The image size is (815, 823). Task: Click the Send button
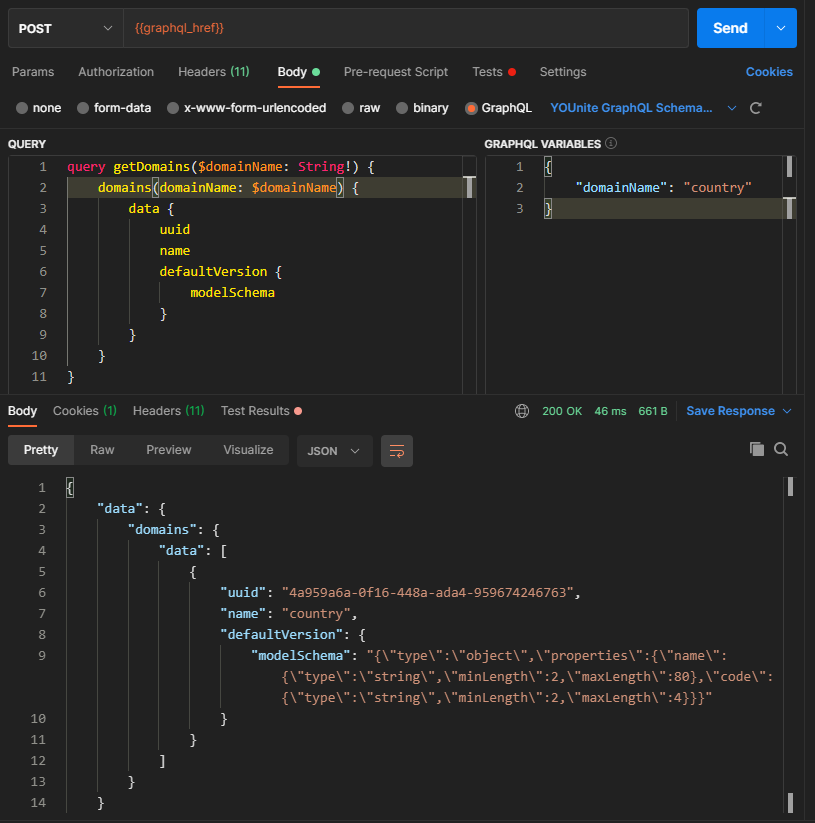click(729, 28)
